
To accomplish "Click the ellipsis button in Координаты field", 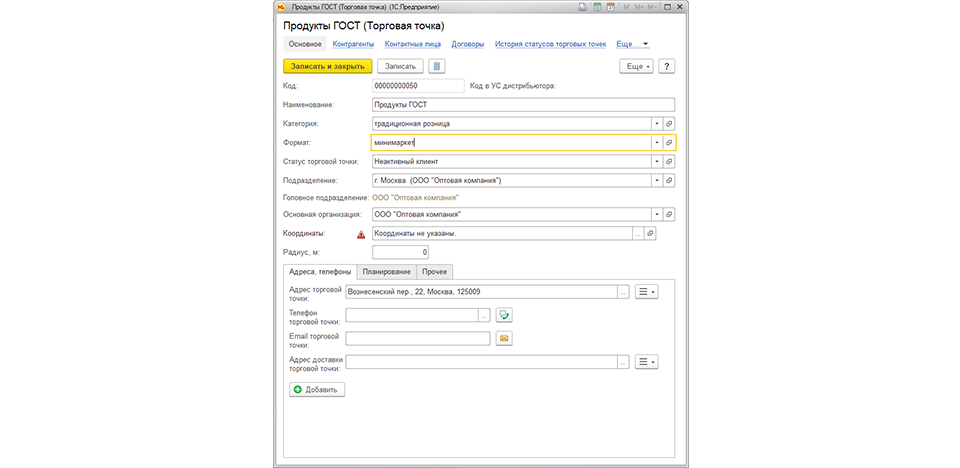I will (639, 233).
